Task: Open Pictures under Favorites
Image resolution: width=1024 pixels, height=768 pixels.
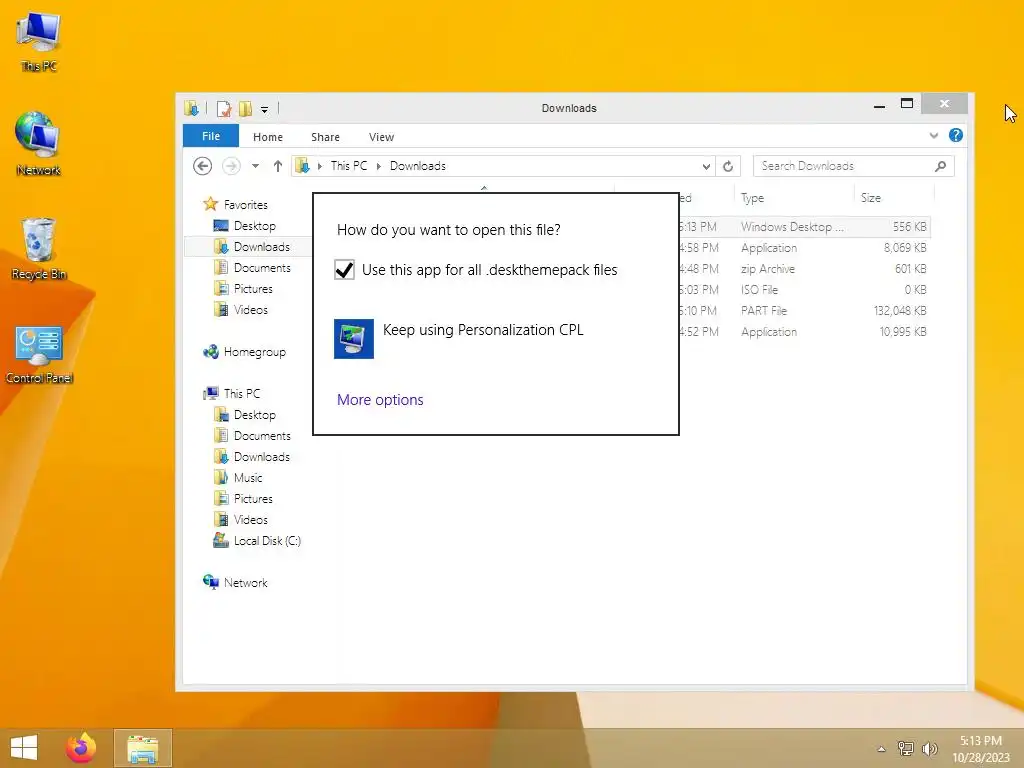Action: (253, 289)
